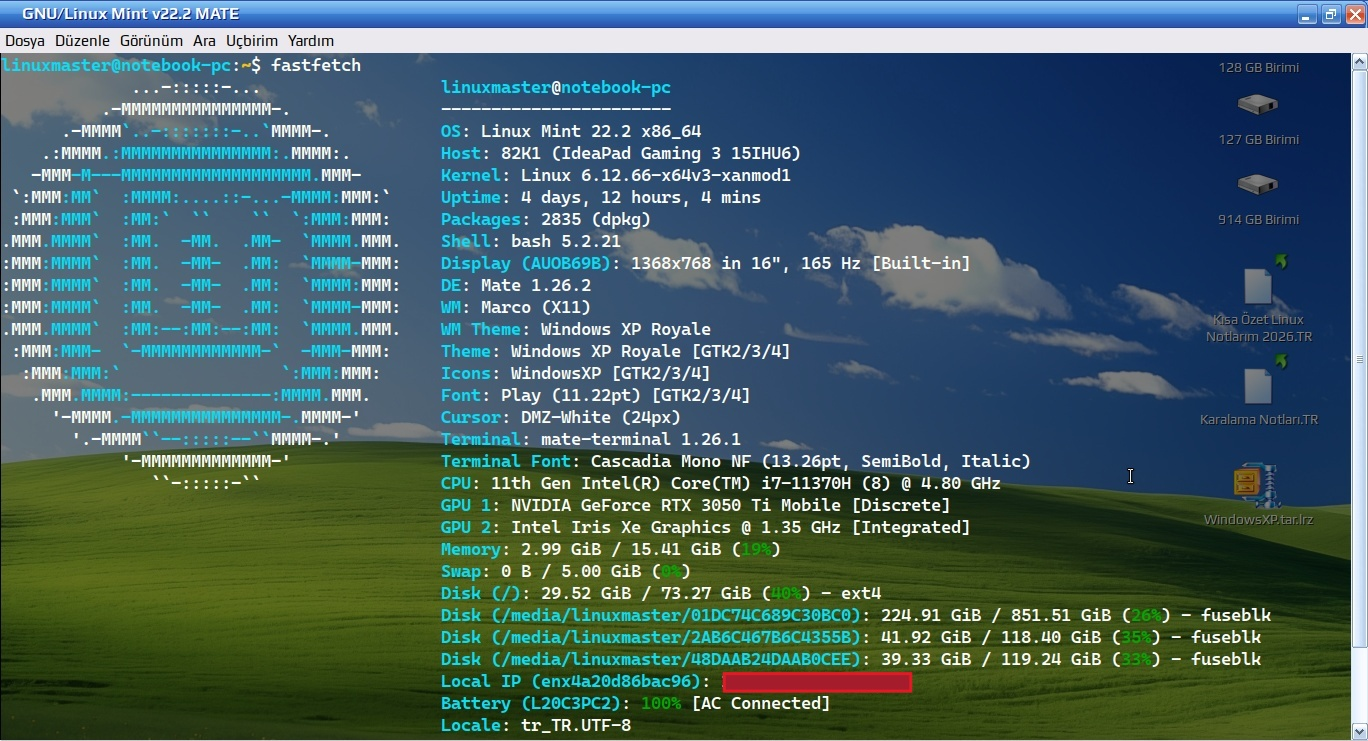Click the linuxmaster@notebook-pc header above the dashed line

(x=556, y=87)
